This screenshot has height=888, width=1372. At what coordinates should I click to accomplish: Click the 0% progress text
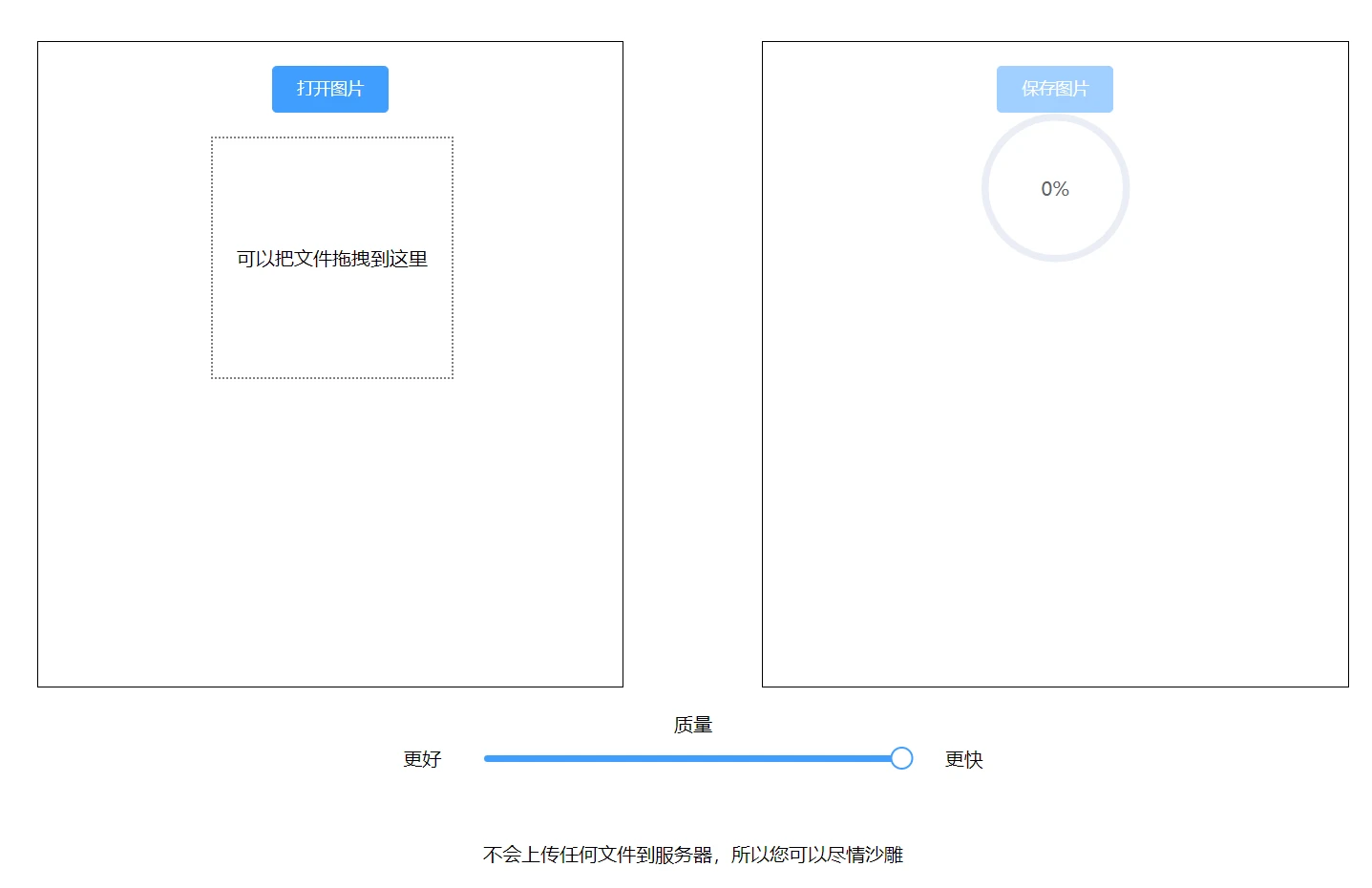1054,189
